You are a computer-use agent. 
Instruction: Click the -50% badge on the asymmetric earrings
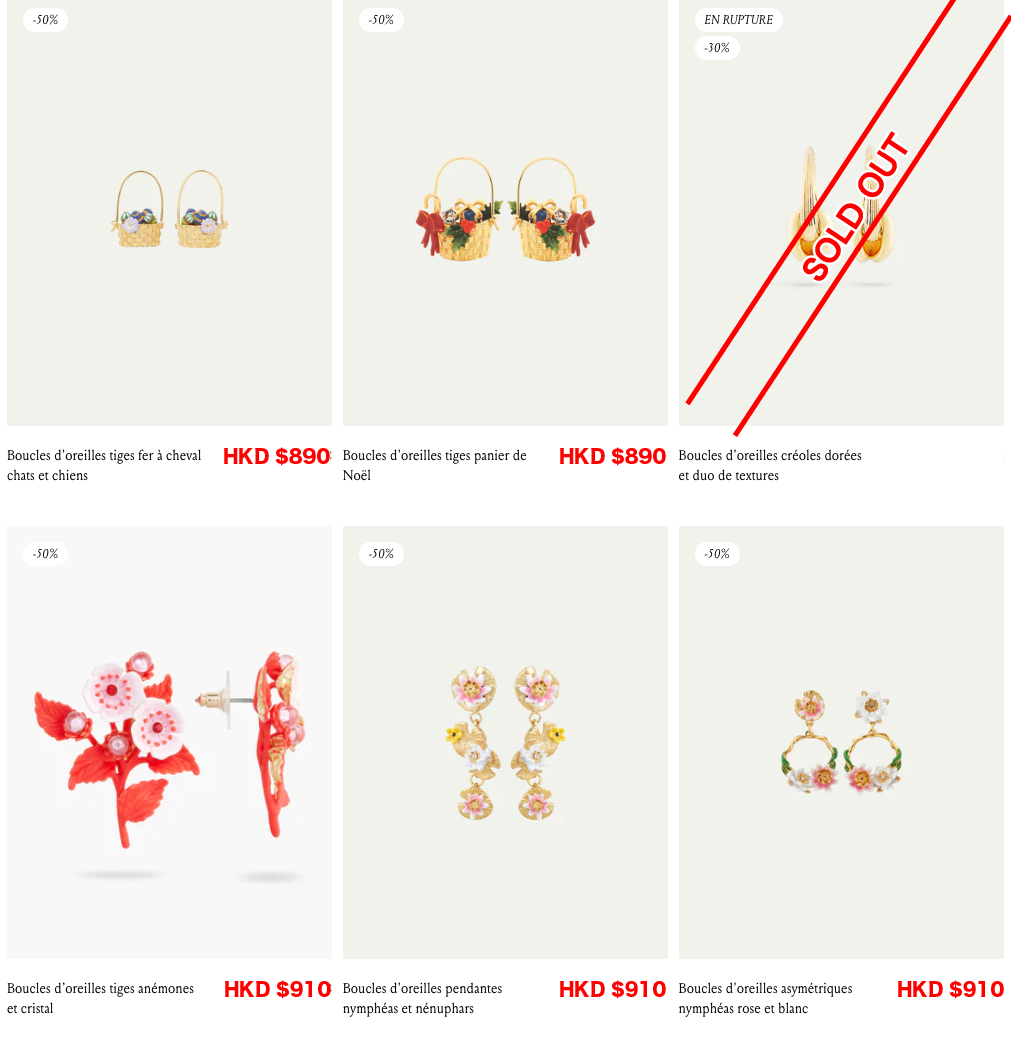(x=717, y=554)
